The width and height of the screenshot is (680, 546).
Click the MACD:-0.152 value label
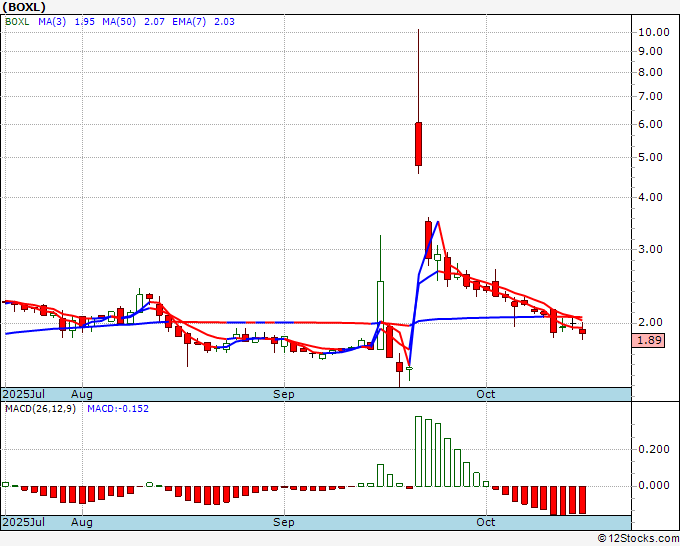pos(118,409)
